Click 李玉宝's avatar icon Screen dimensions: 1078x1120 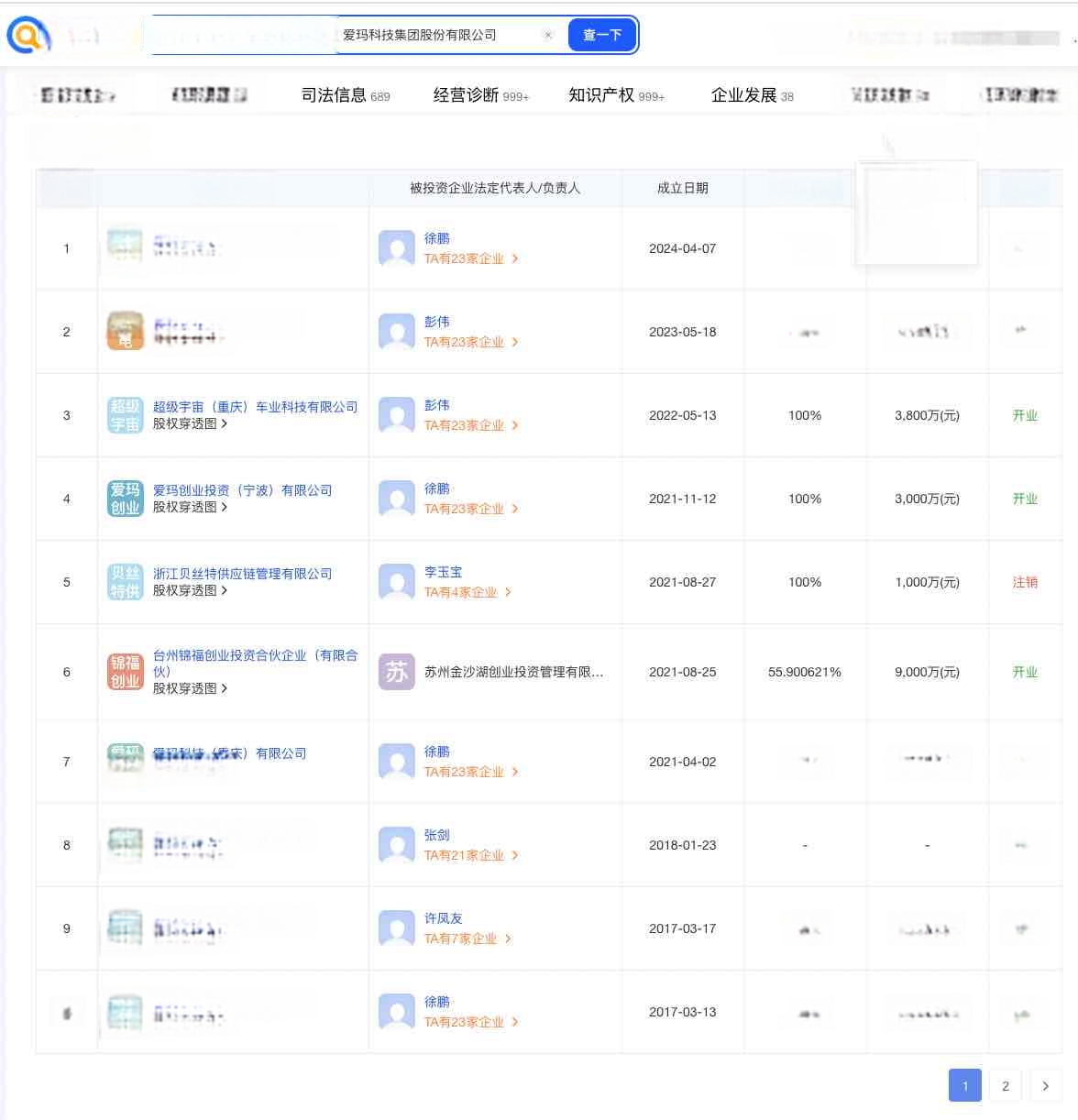coord(396,582)
